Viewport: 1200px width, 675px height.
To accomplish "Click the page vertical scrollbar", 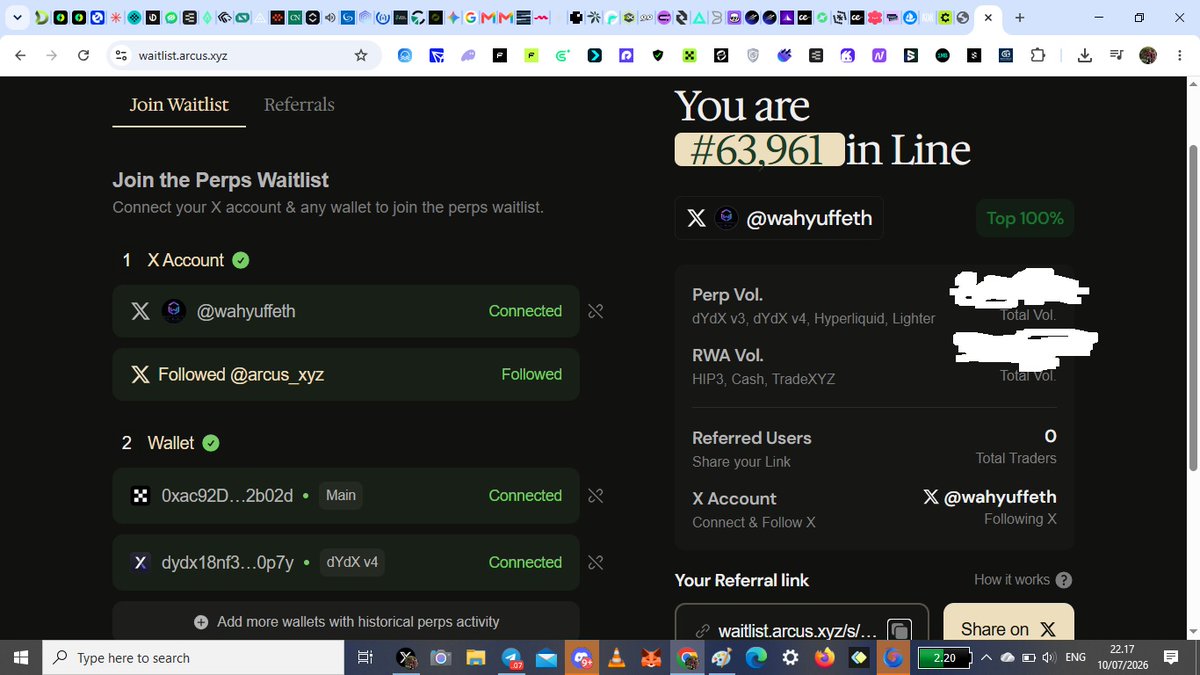I will 1191,309.
